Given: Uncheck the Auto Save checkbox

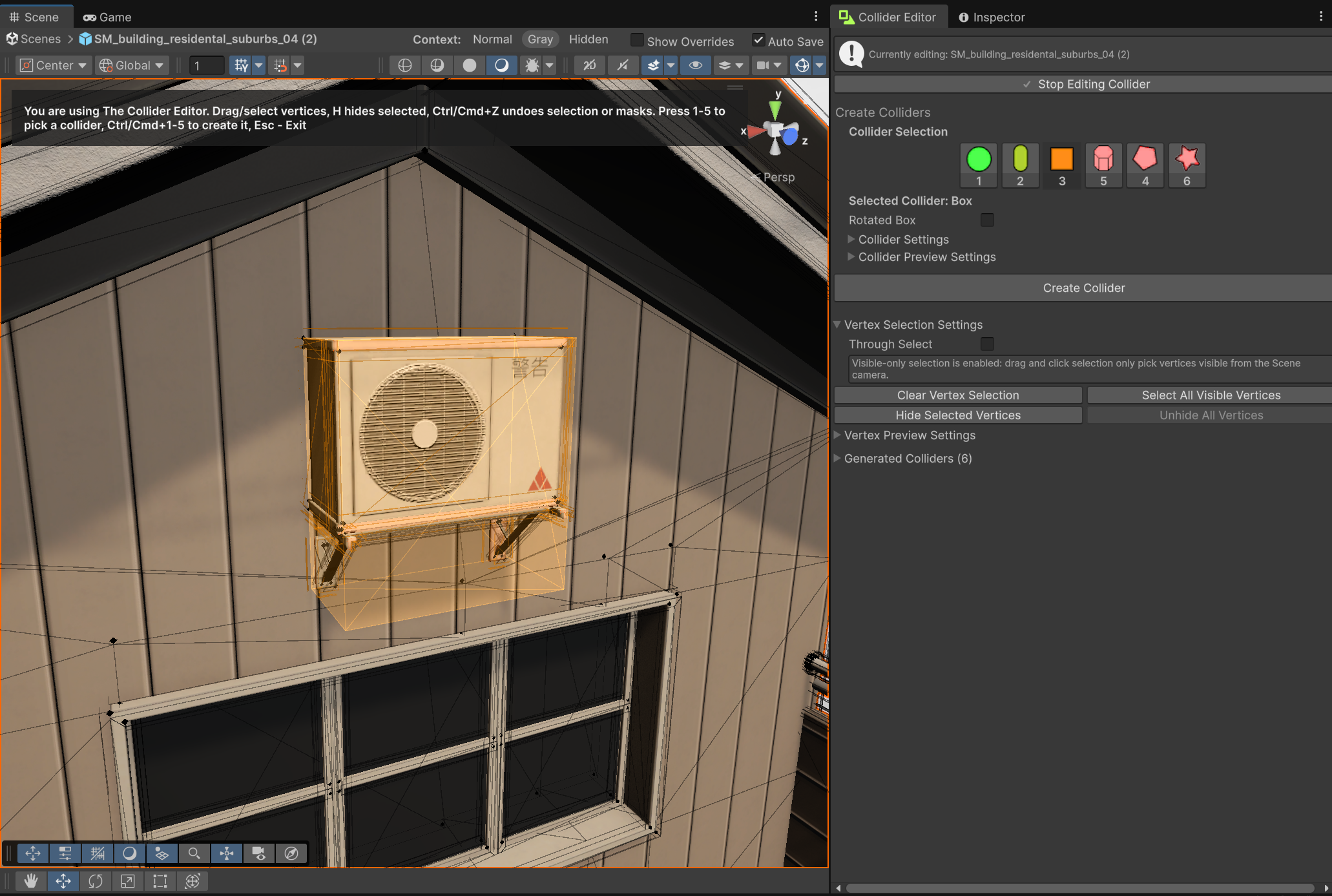Looking at the screenshot, I should point(758,40).
